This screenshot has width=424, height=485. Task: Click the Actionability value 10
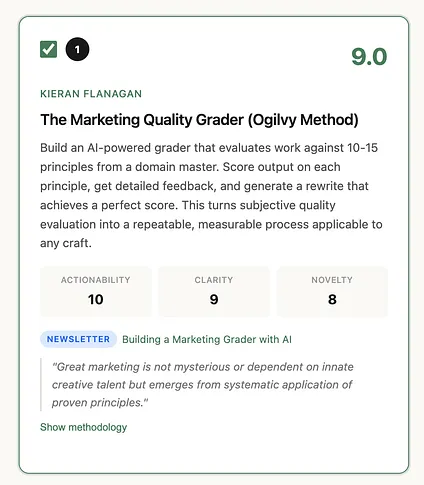[x=96, y=299]
